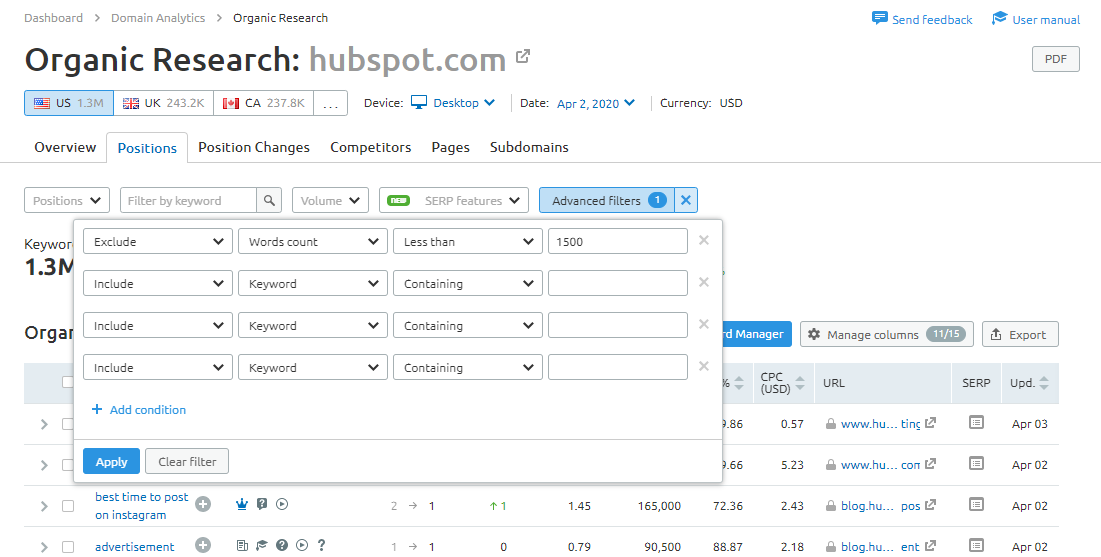1101x557 pixels.
Task: Add 'best time to post on instagram' via plus icon
Action: point(203,504)
